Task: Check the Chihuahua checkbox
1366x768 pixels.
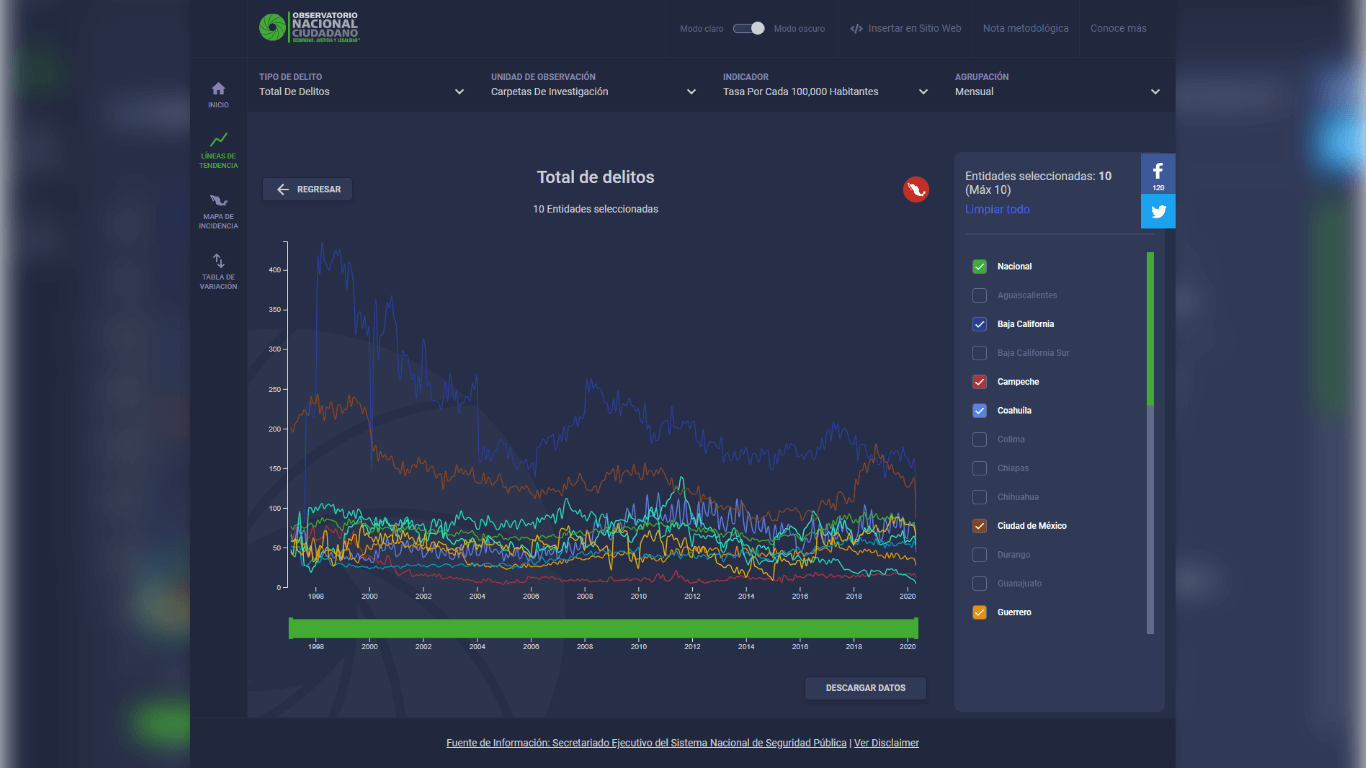Action: (980, 497)
